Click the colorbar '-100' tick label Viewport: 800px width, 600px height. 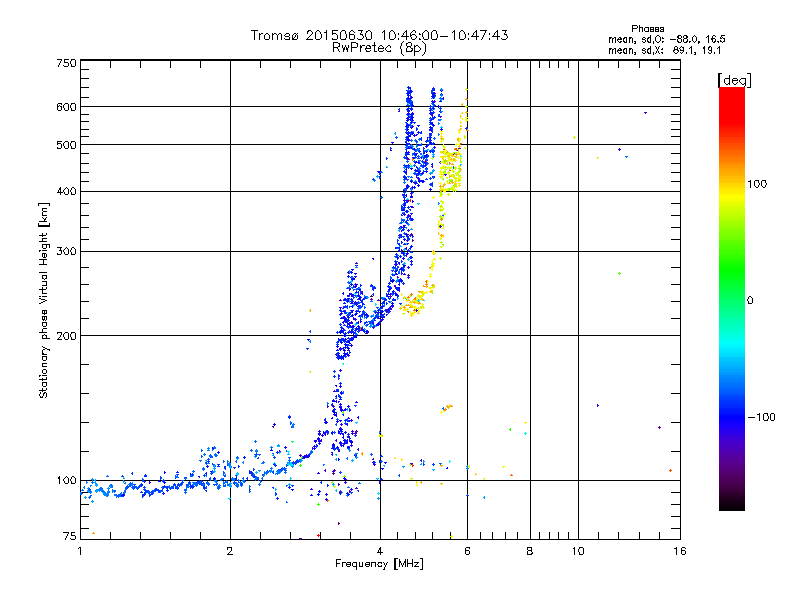[x=762, y=417]
